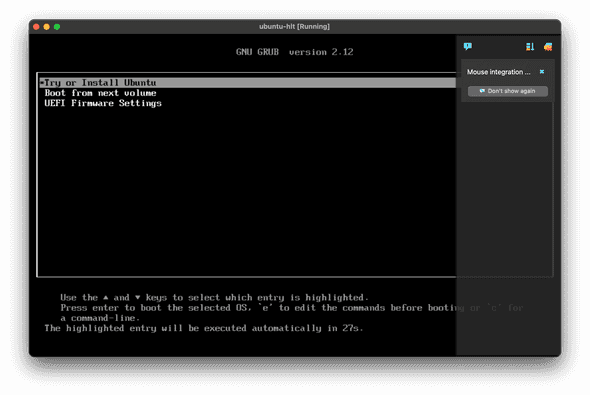
Task: Click the ubuntu-hlt [Running] window title
Action: pyautogui.click(x=294, y=26)
